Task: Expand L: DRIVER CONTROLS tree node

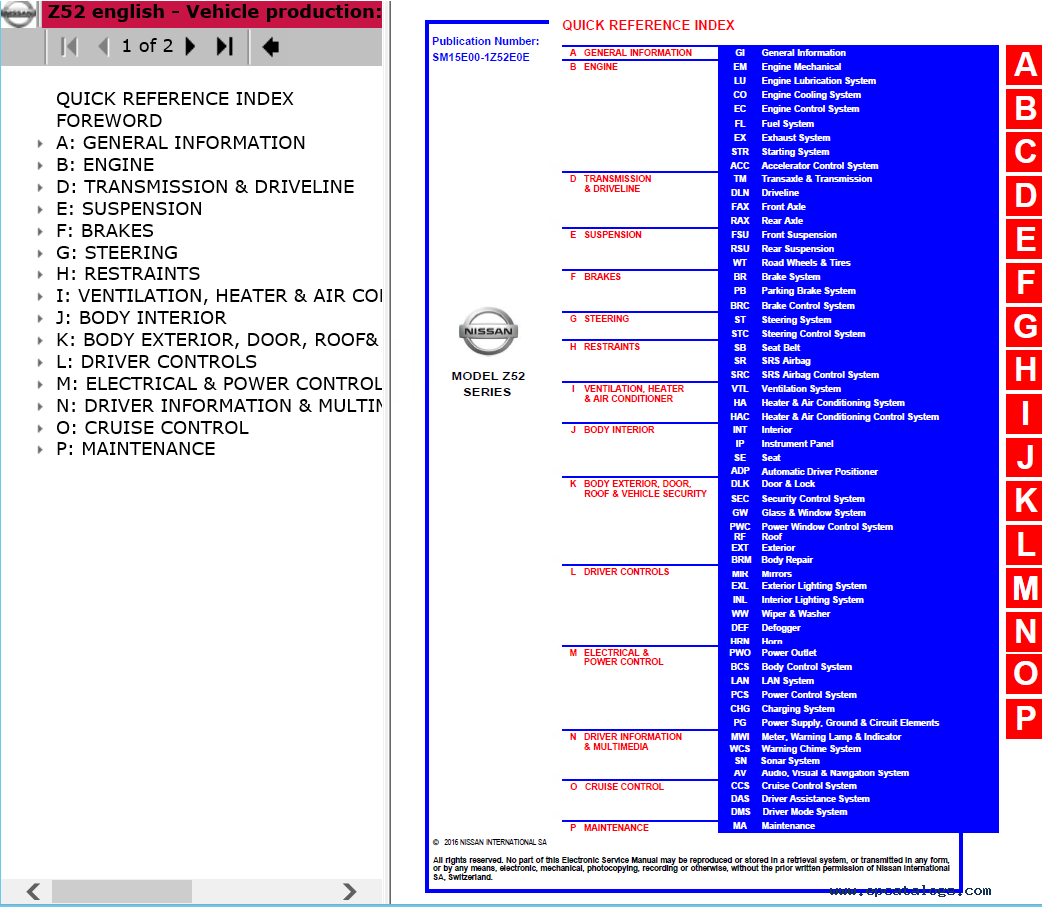Action: coord(40,362)
